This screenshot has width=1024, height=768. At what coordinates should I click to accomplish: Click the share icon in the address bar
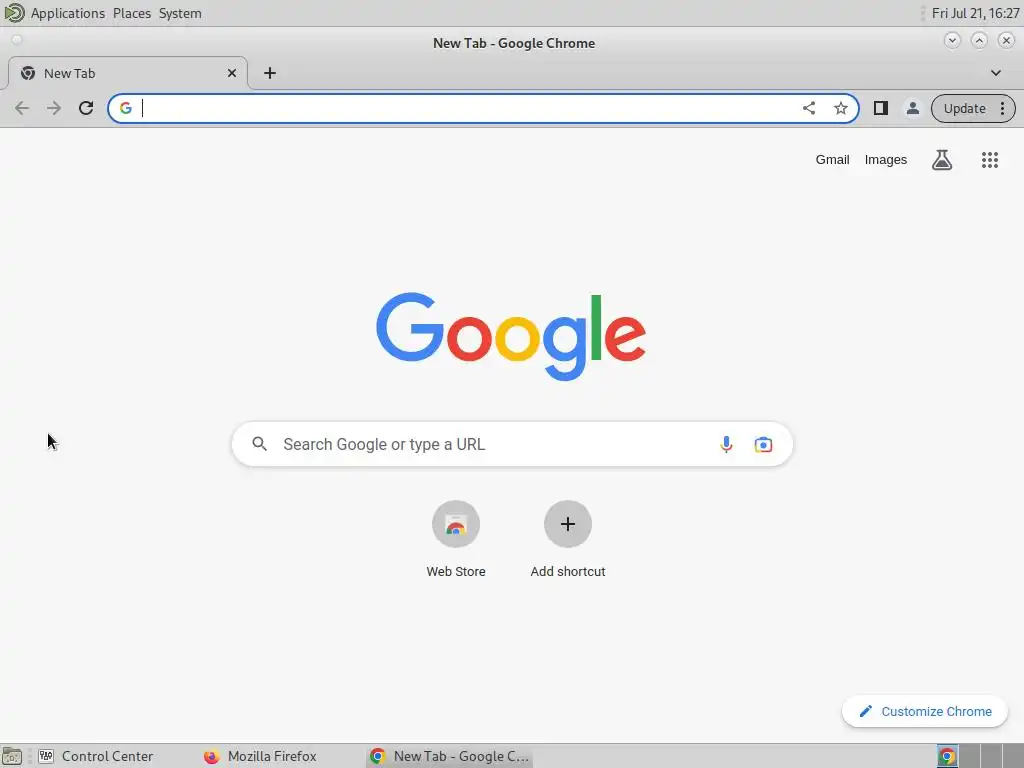click(x=809, y=108)
